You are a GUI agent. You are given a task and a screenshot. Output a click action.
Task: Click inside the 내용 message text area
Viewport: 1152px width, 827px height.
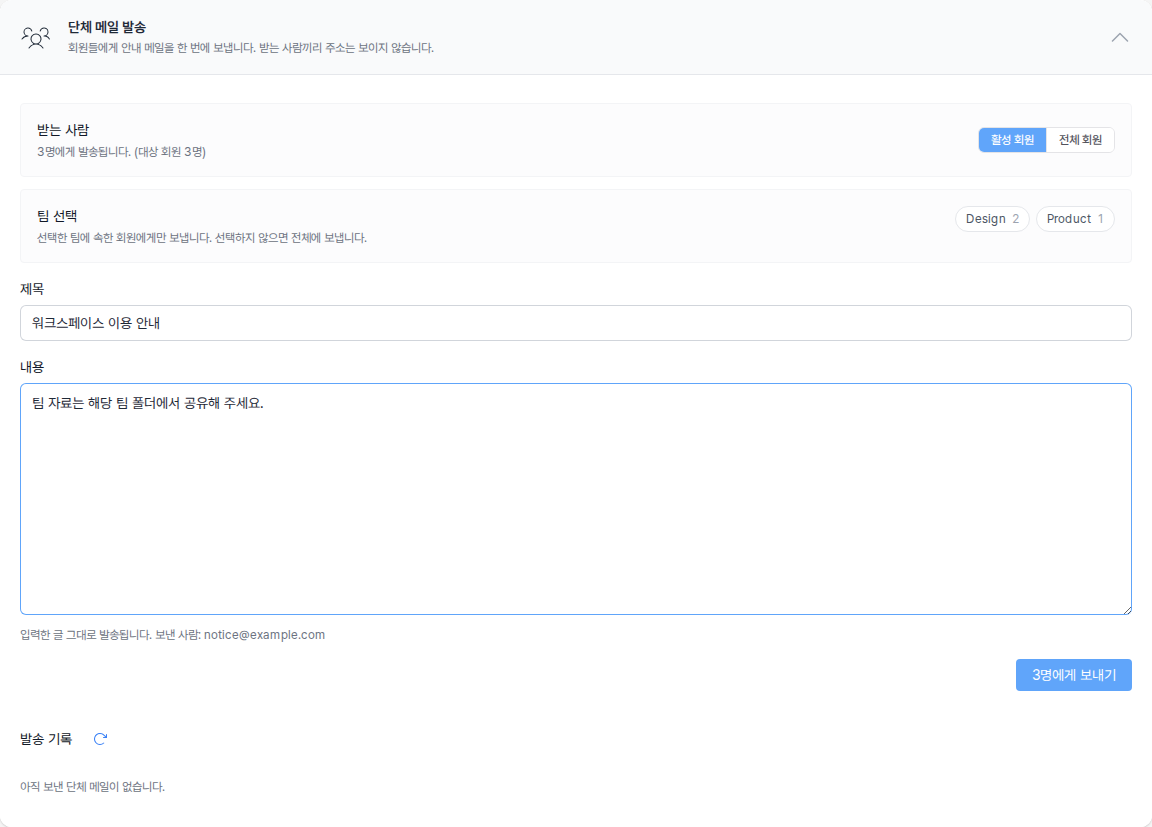click(575, 499)
